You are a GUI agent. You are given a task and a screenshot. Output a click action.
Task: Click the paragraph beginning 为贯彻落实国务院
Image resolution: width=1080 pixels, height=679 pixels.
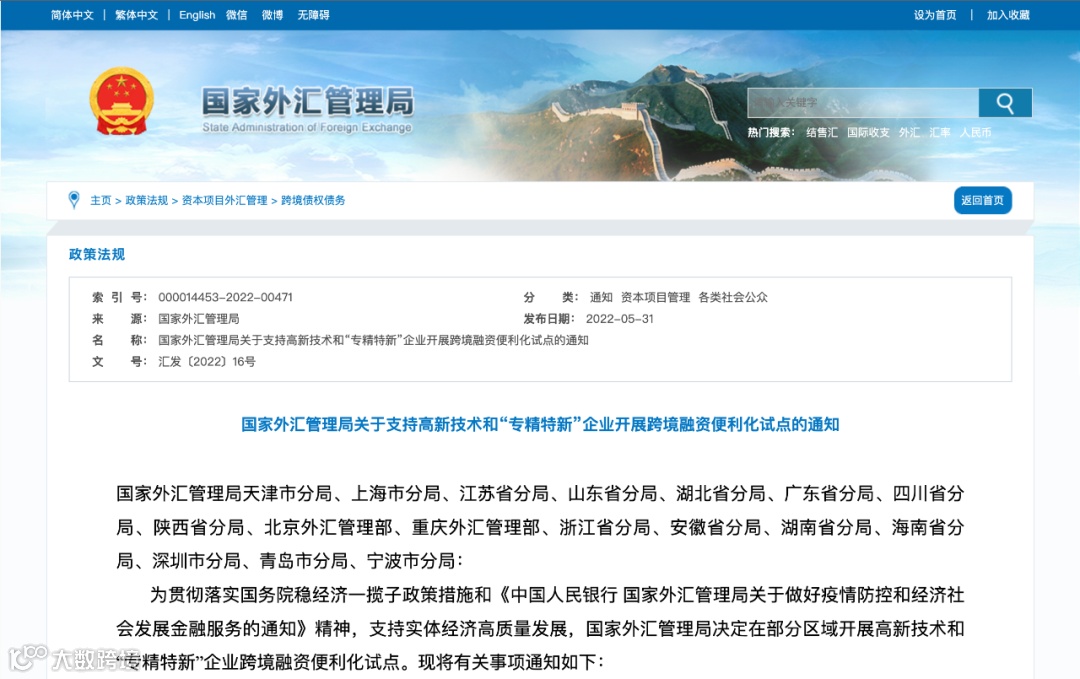(540, 629)
